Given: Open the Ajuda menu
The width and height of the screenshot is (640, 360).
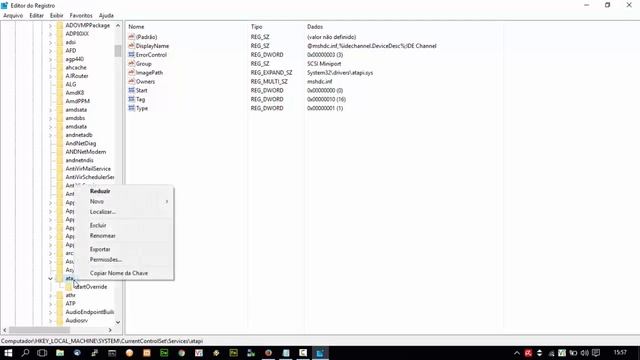Looking at the screenshot, I should (106, 16).
